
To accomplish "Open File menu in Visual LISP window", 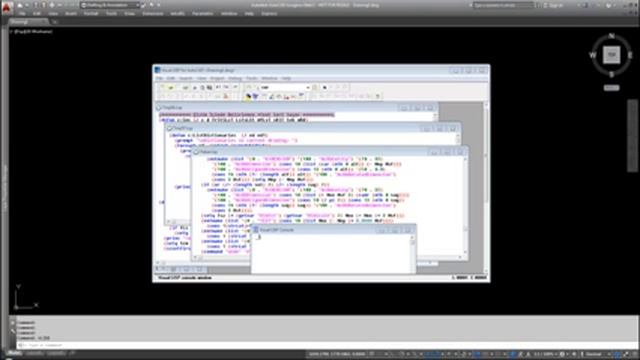I will 160,78.
